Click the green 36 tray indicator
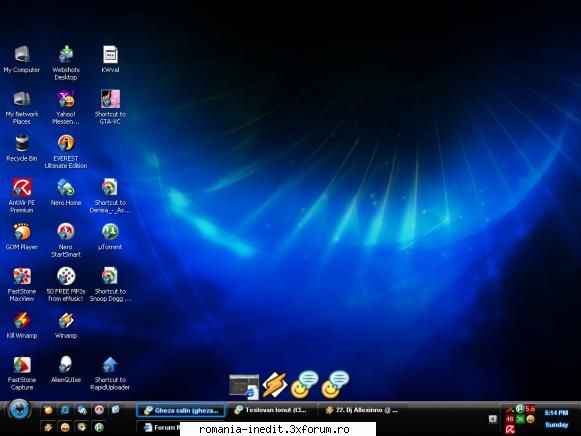 coord(520,419)
